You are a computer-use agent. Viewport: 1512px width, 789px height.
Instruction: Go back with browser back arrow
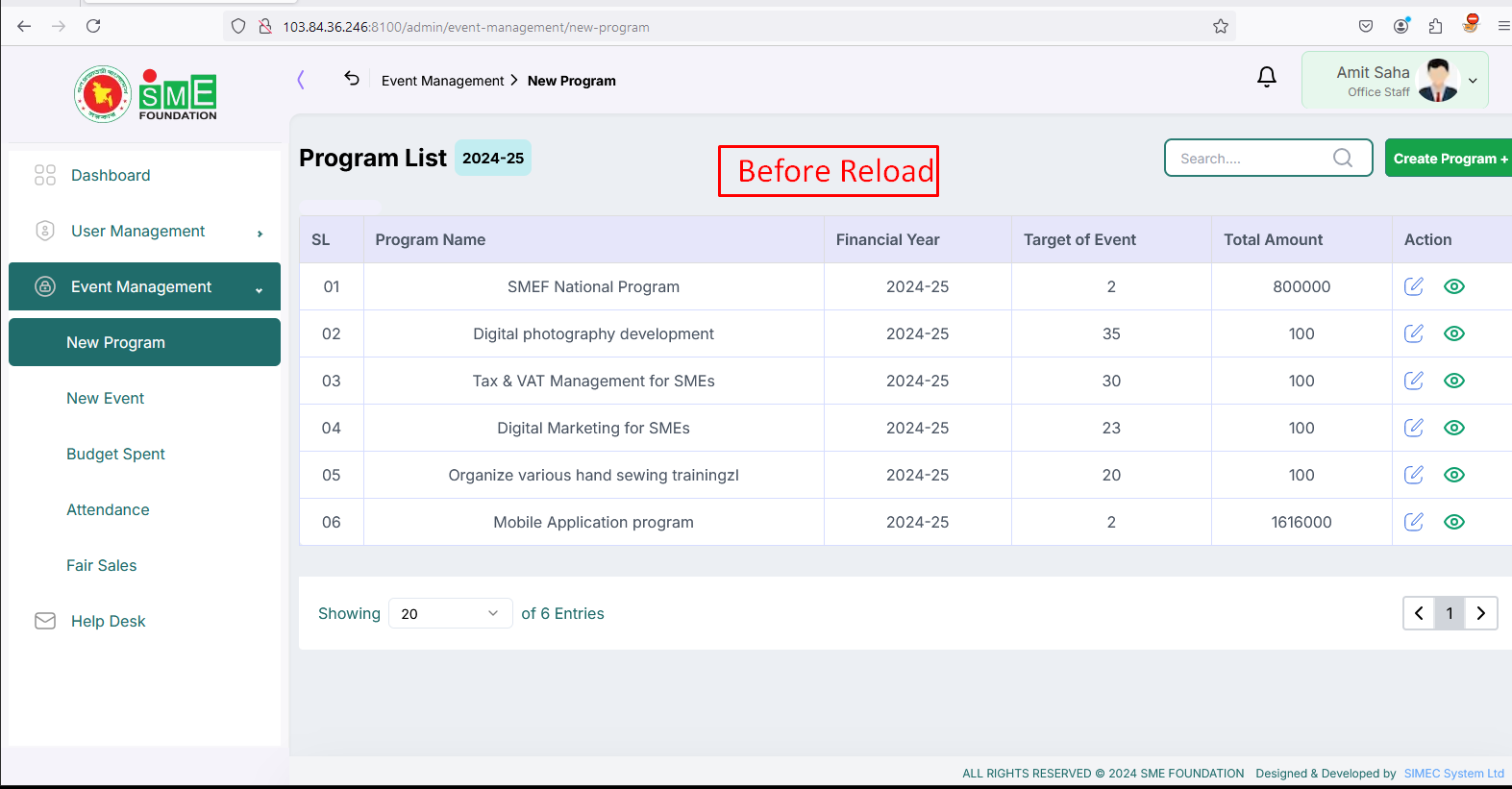(x=24, y=26)
